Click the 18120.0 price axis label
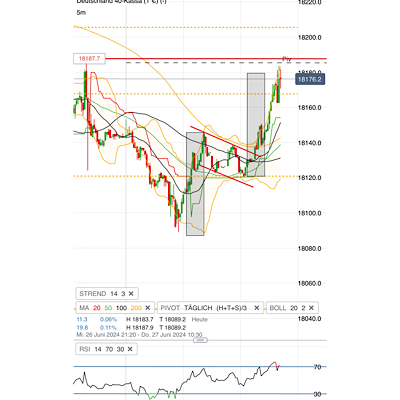Image resolution: width=400 pixels, height=400 pixels. [309, 178]
